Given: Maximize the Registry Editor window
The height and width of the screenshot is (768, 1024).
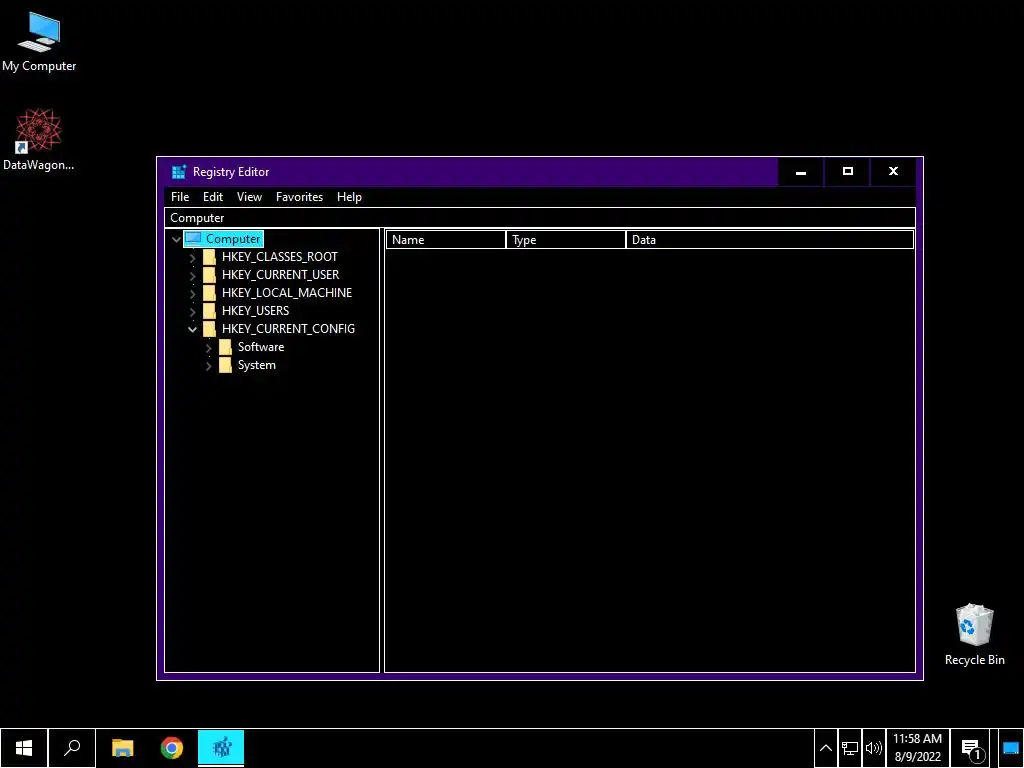Looking at the screenshot, I should tap(848, 172).
